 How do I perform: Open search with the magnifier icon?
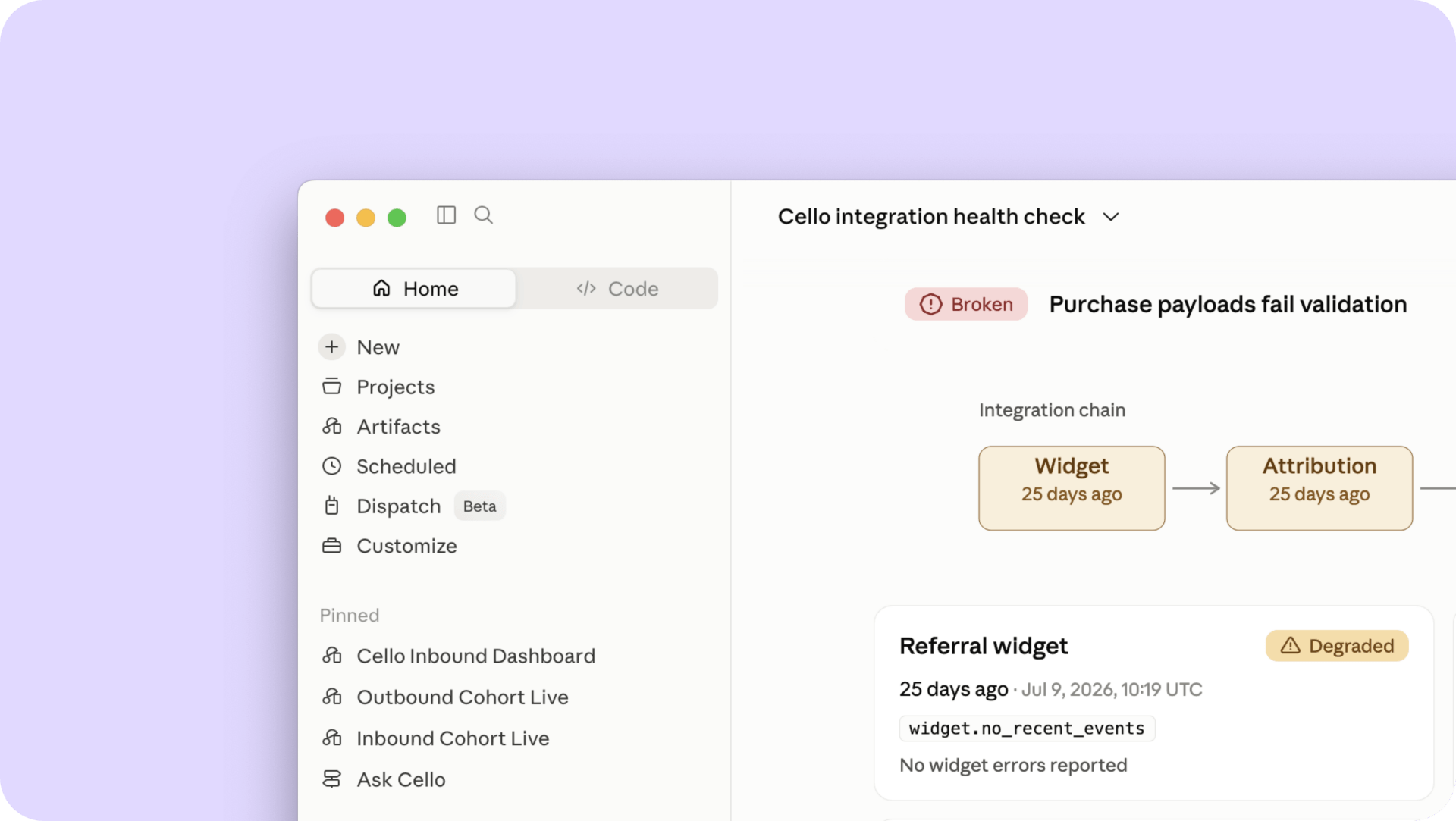pos(483,215)
